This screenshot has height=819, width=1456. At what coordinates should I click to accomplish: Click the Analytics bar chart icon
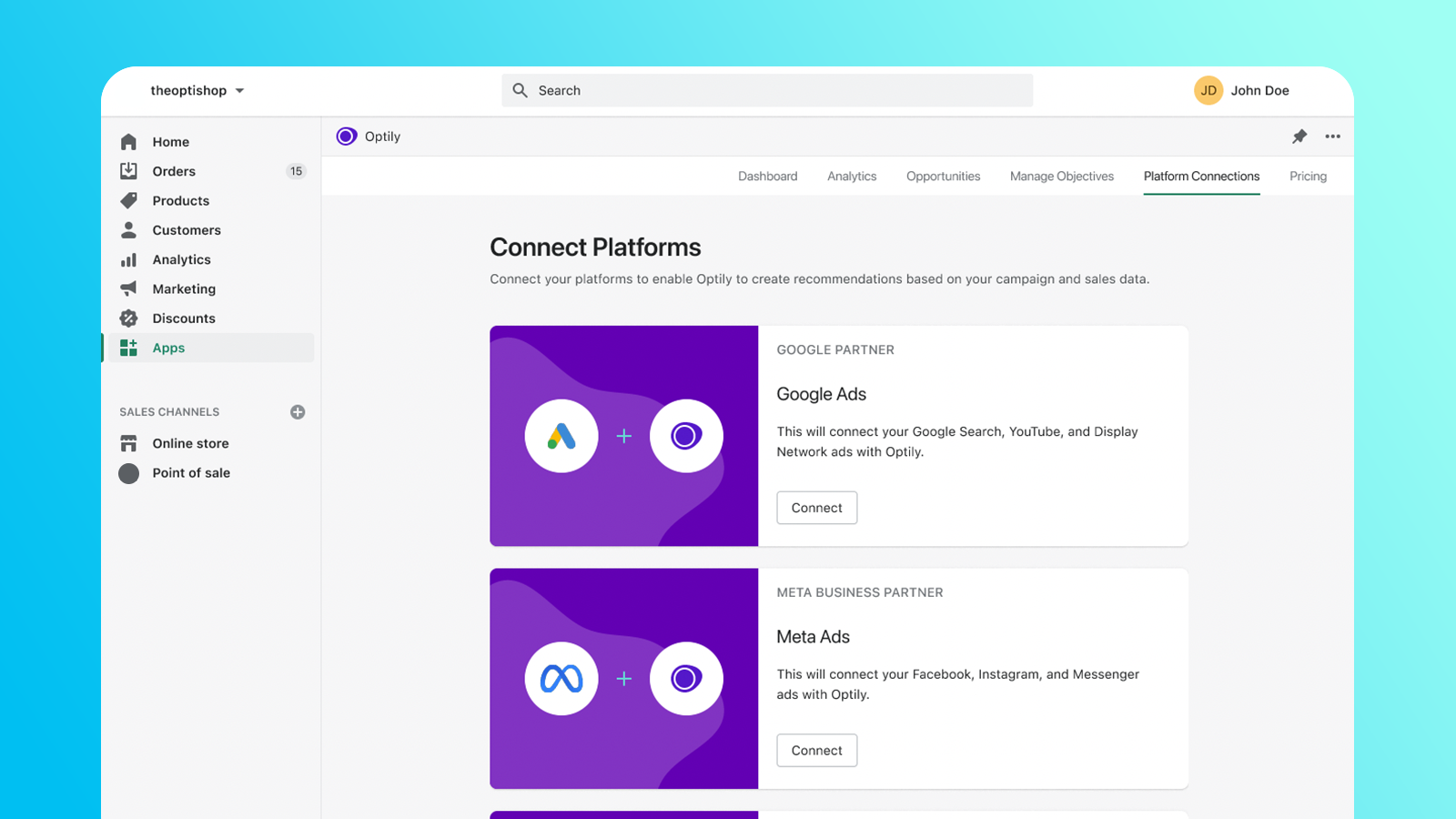[128, 259]
